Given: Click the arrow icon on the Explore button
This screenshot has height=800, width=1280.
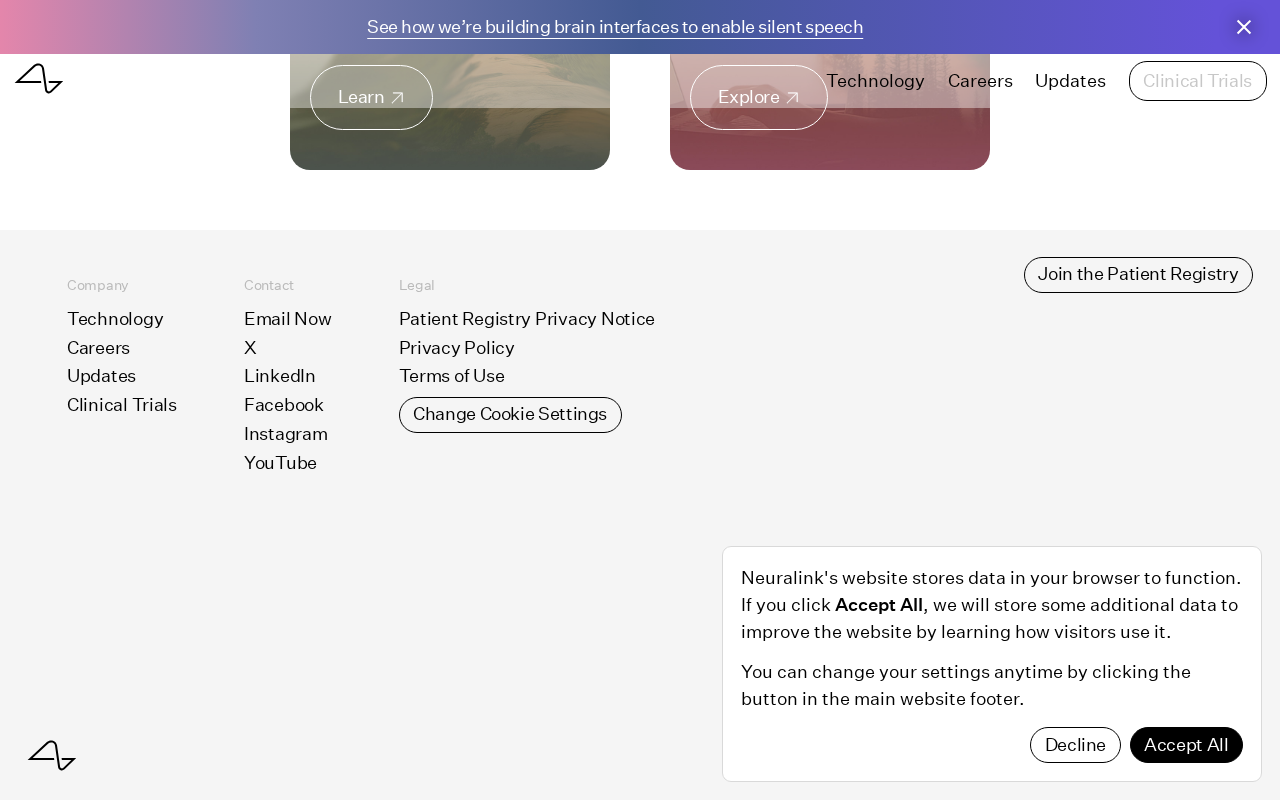Looking at the screenshot, I should pyautogui.click(x=792, y=98).
